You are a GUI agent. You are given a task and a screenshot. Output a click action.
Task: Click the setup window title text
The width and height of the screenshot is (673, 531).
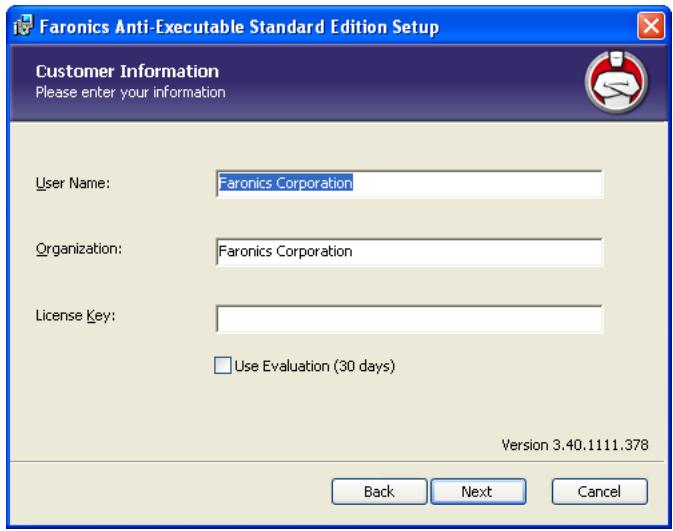pos(239,27)
